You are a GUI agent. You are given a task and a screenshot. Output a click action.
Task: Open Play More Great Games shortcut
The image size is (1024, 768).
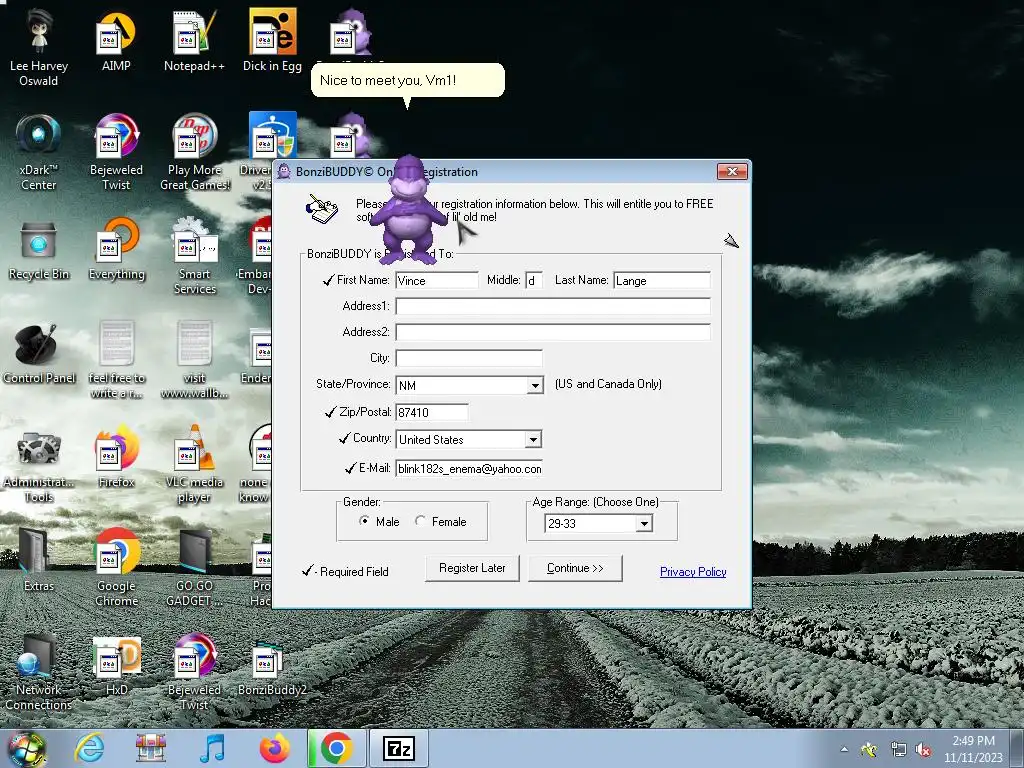[x=195, y=152]
